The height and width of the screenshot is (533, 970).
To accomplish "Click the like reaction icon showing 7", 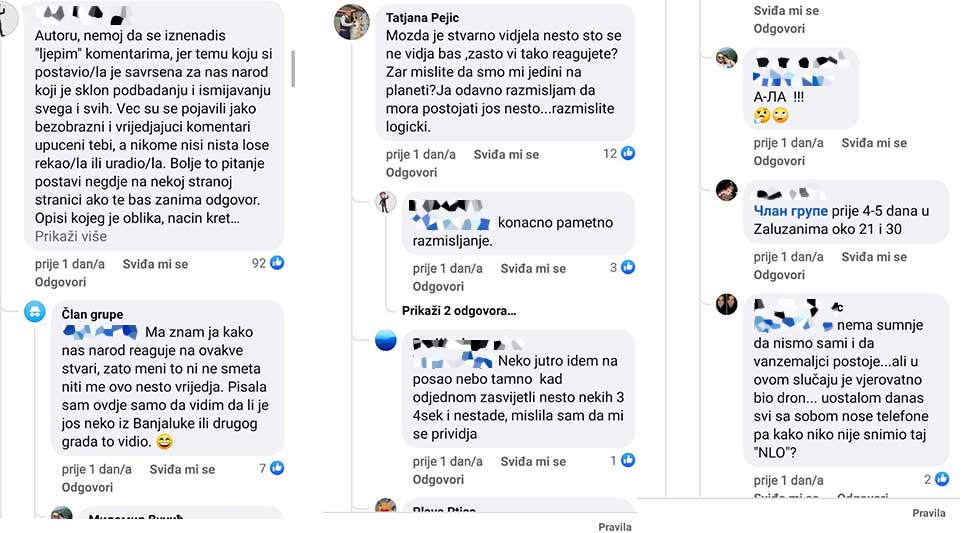I will coord(277,468).
